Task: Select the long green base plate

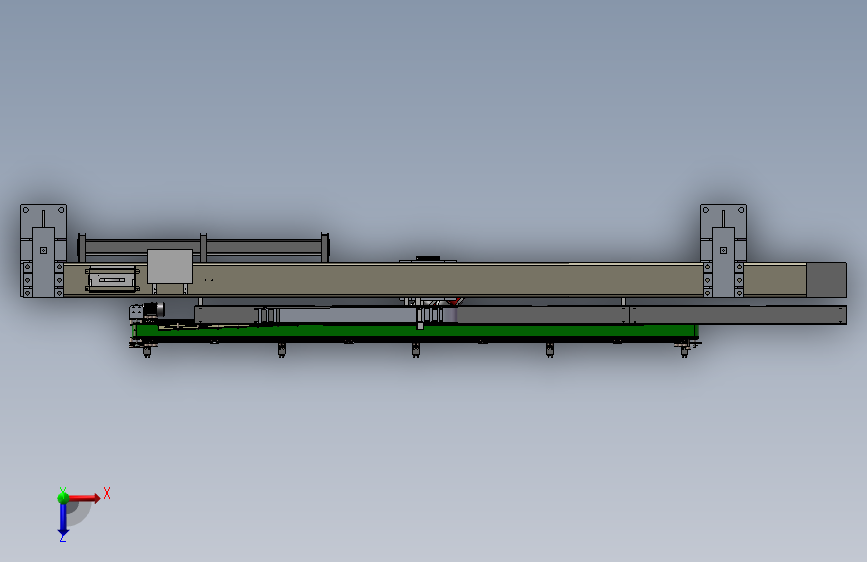Action: pyautogui.click(x=415, y=331)
